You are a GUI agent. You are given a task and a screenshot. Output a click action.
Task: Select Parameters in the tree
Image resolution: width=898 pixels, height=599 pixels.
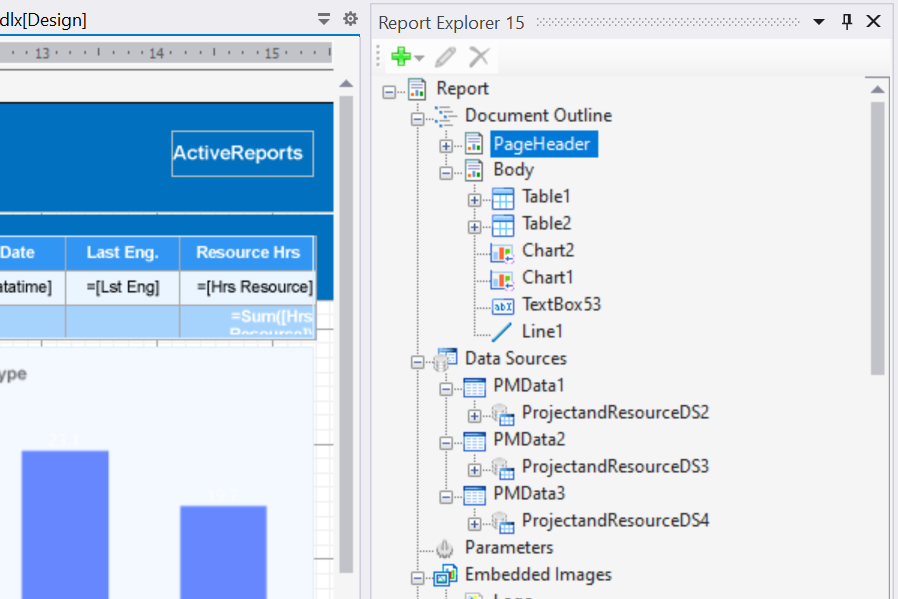click(509, 547)
